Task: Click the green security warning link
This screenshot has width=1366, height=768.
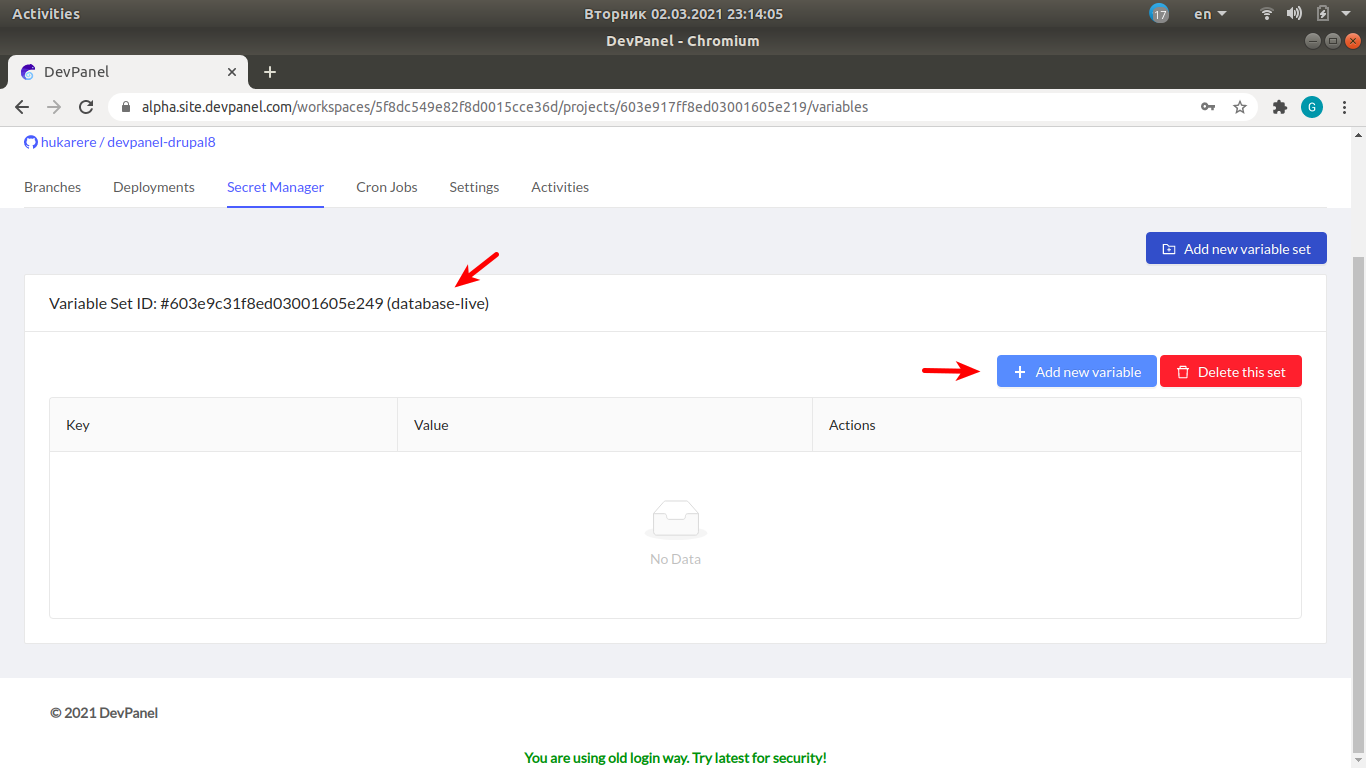Action: coord(675,757)
